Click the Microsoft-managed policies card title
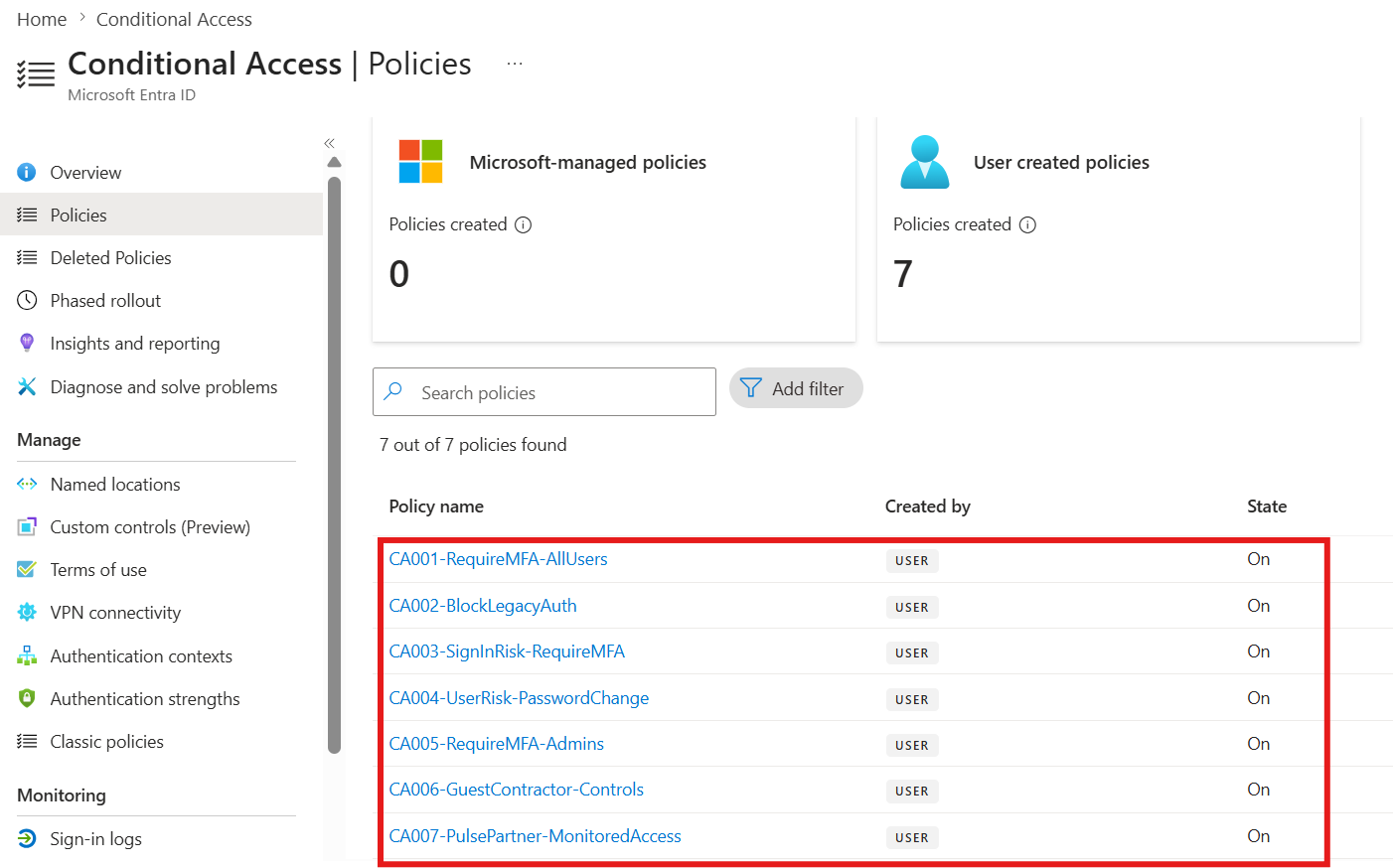Screen dimensions: 1393x868 [588, 162]
